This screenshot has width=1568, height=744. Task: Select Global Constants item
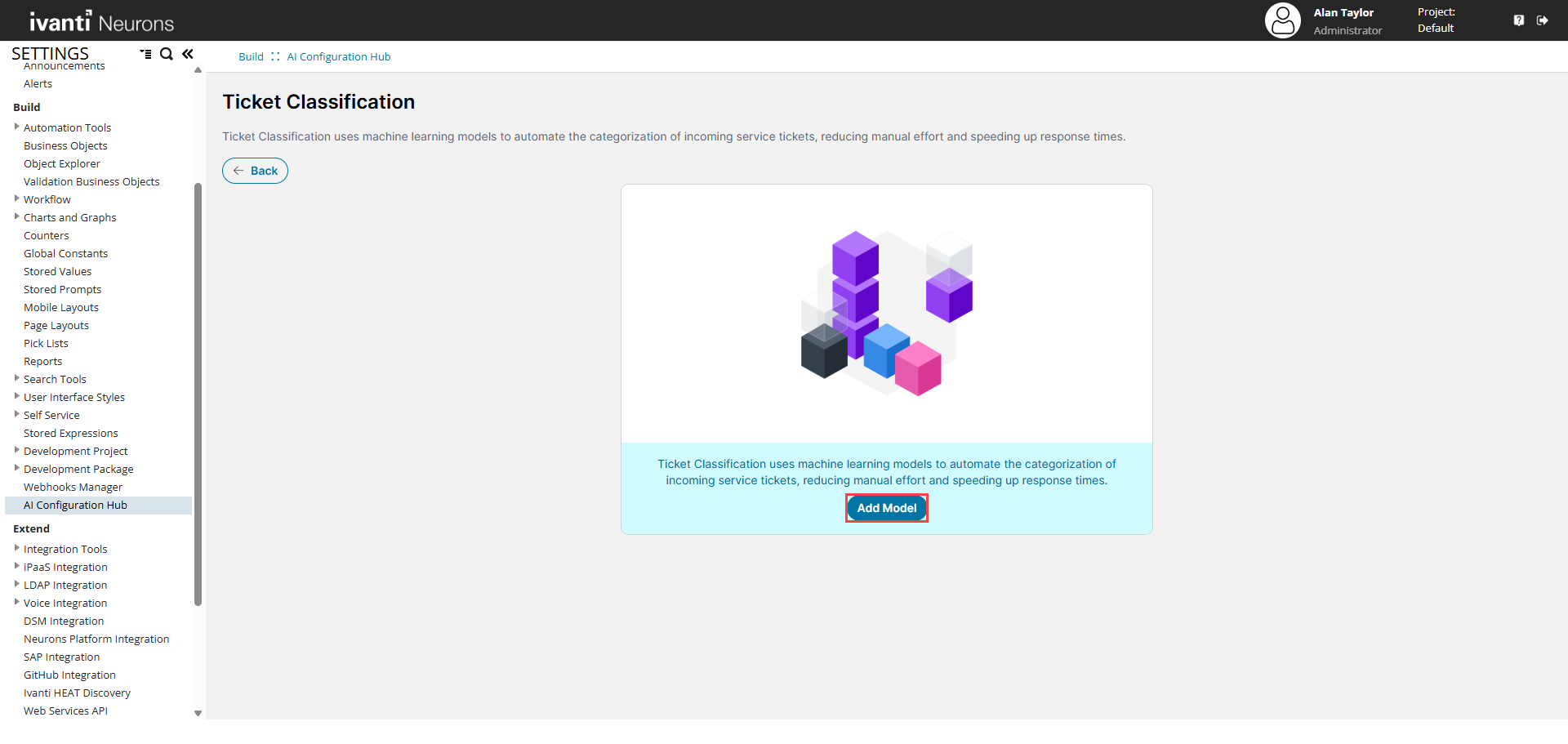[65, 254]
